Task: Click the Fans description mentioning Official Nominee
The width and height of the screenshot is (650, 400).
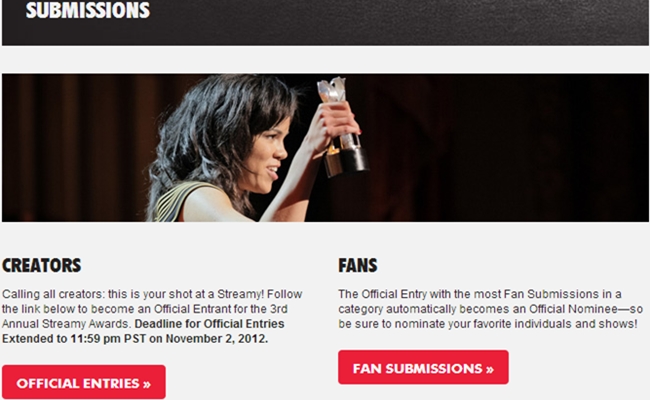Action: click(x=490, y=309)
